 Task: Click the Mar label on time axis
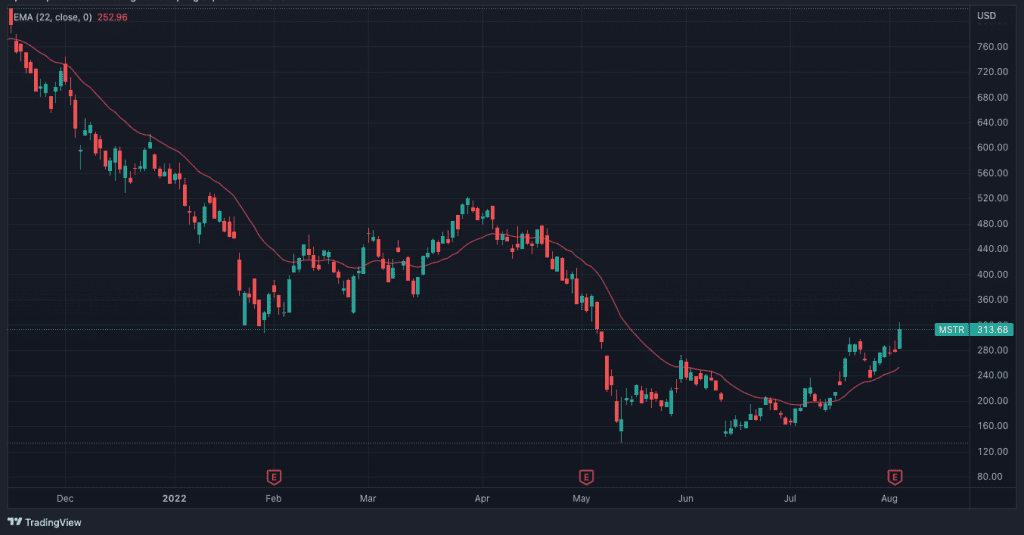click(x=368, y=498)
